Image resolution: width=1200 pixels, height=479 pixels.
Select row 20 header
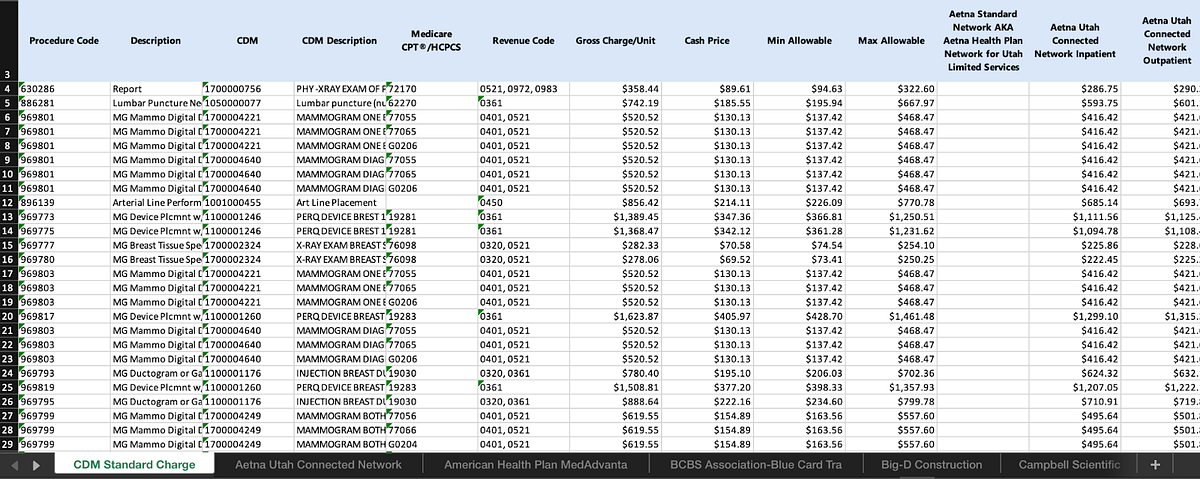coord(8,314)
